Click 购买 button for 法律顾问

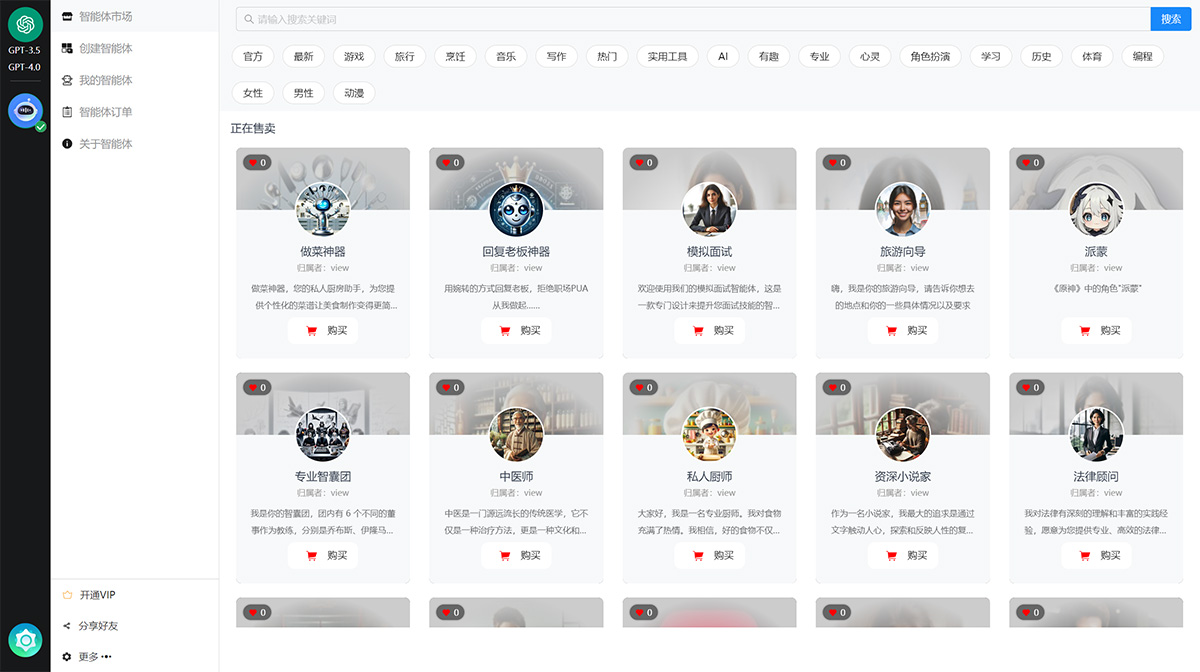point(1096,556)
